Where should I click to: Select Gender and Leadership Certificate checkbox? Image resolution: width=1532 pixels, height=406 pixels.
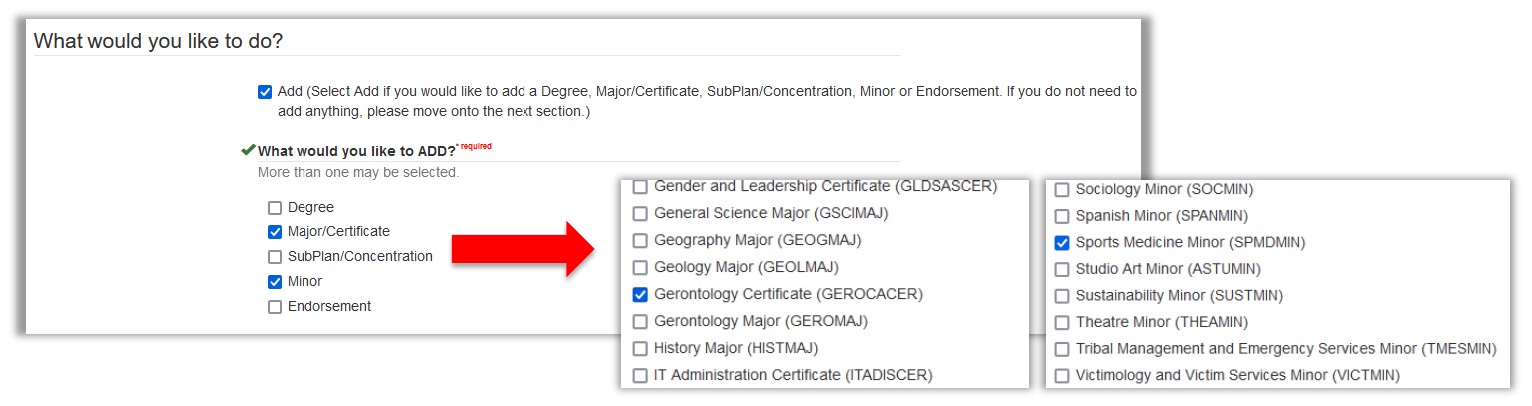640,187
